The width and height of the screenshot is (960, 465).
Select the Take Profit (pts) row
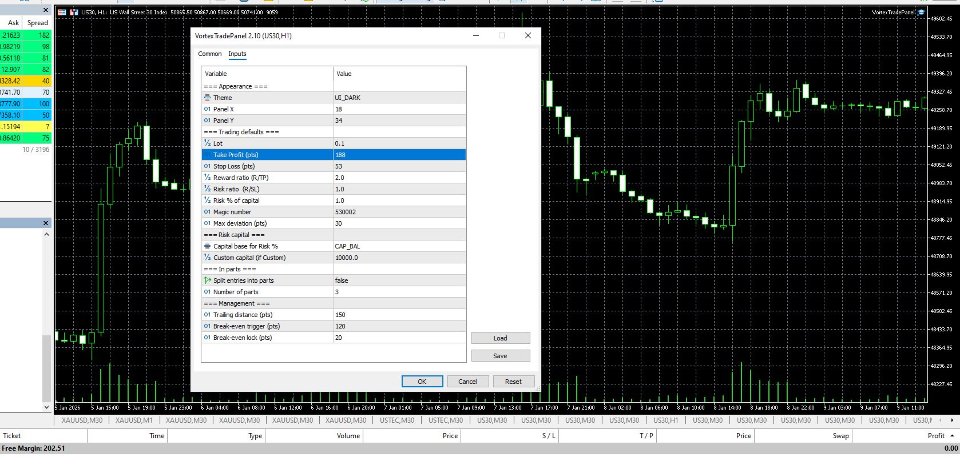pos(334,155)
